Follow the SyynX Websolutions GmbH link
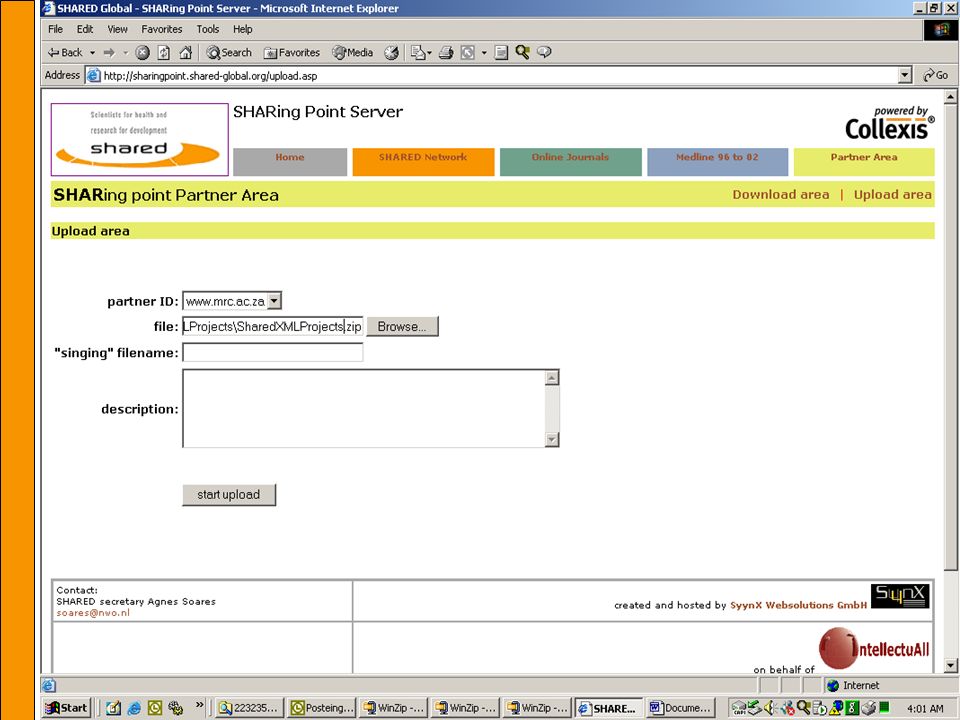The height and width of the screenshot is (720, 960). click(x=798, y=605)
